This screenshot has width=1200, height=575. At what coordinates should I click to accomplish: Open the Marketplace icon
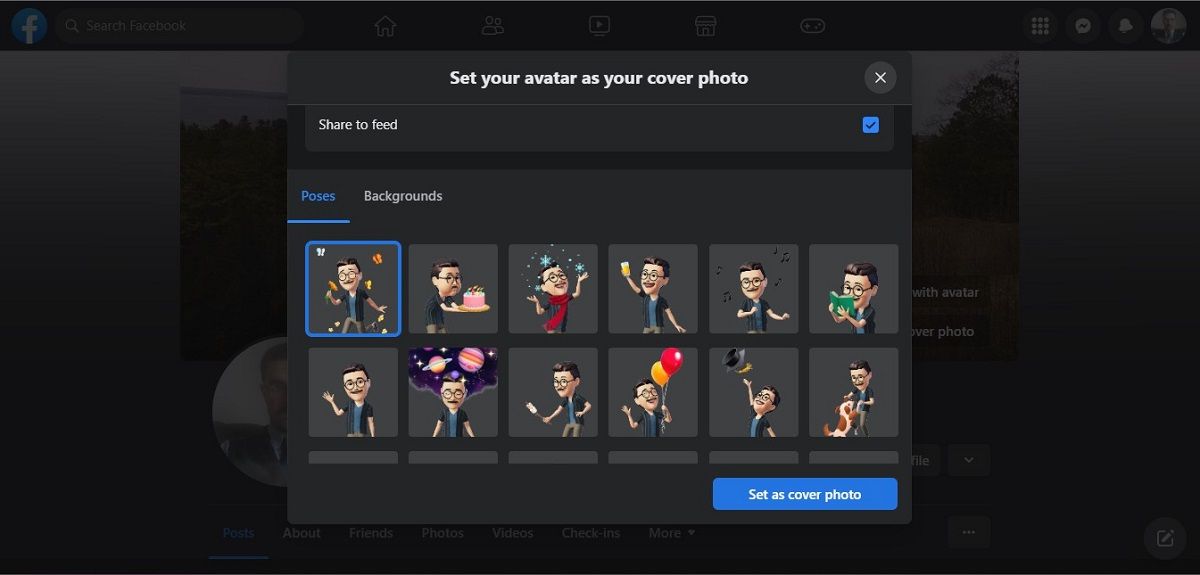pyautogui.click(x=706, y=25)
